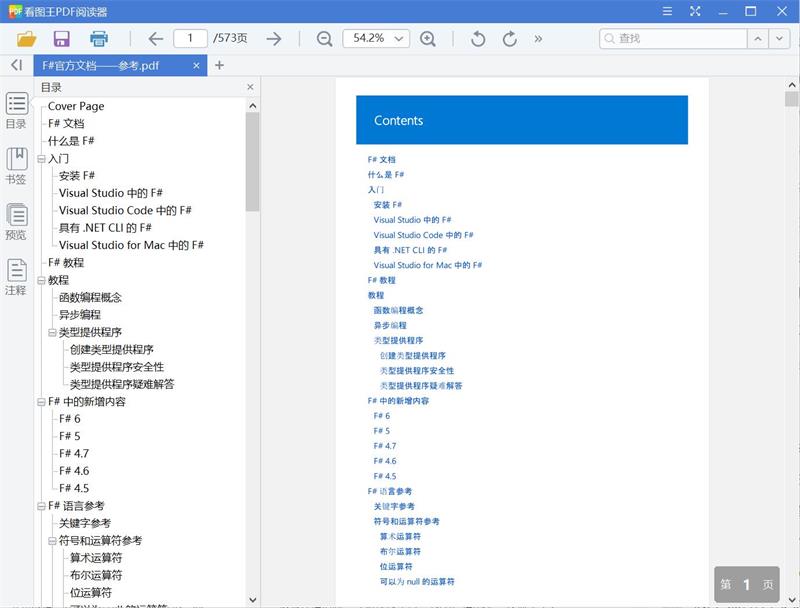Select 异步编程 outline entry
The image size is (800, 608).
[80, 315]
